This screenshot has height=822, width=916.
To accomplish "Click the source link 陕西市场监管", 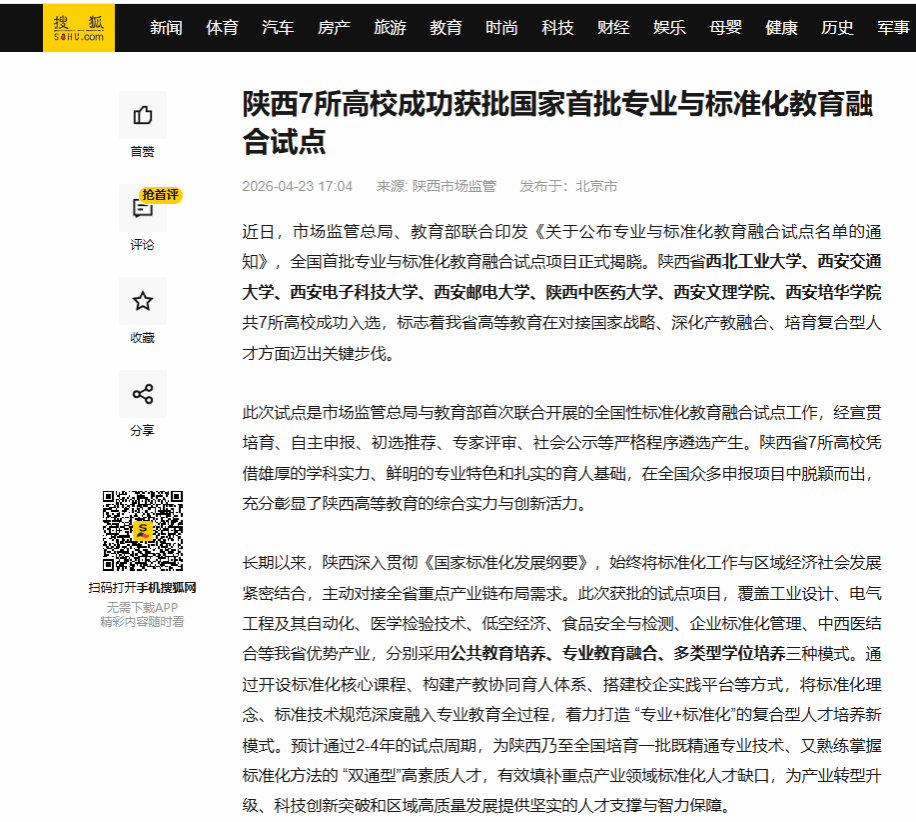I will point(454,186).
